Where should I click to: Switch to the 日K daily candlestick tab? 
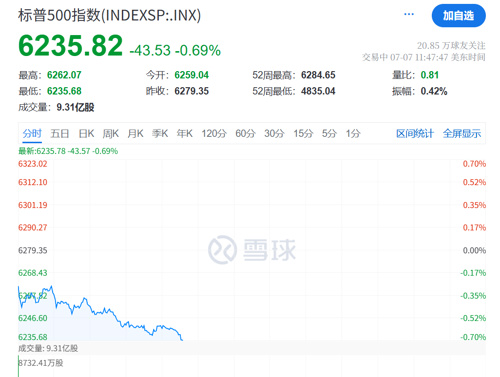(x=86, y=134)
